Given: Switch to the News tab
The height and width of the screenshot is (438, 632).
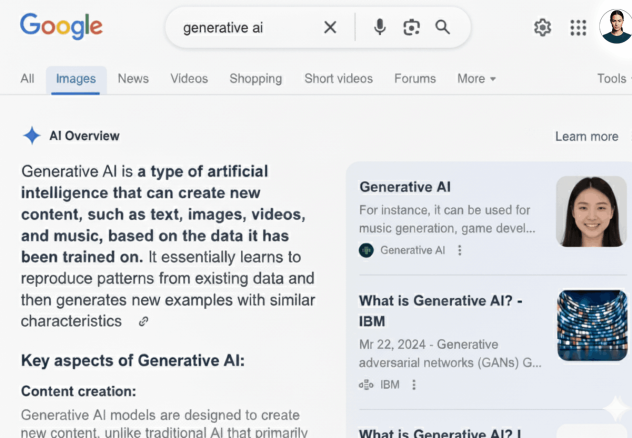Looking at the screenshot, I should (133, 79).
